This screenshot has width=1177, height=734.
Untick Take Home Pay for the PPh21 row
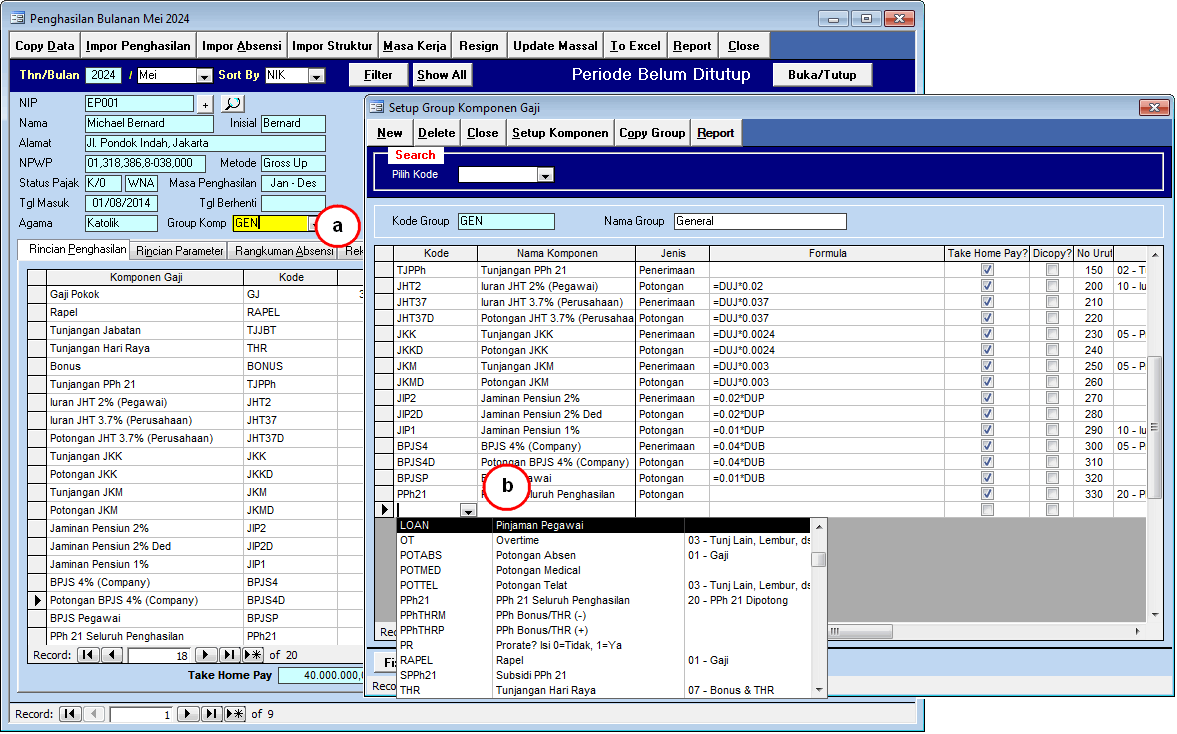(x=987, y=494)
